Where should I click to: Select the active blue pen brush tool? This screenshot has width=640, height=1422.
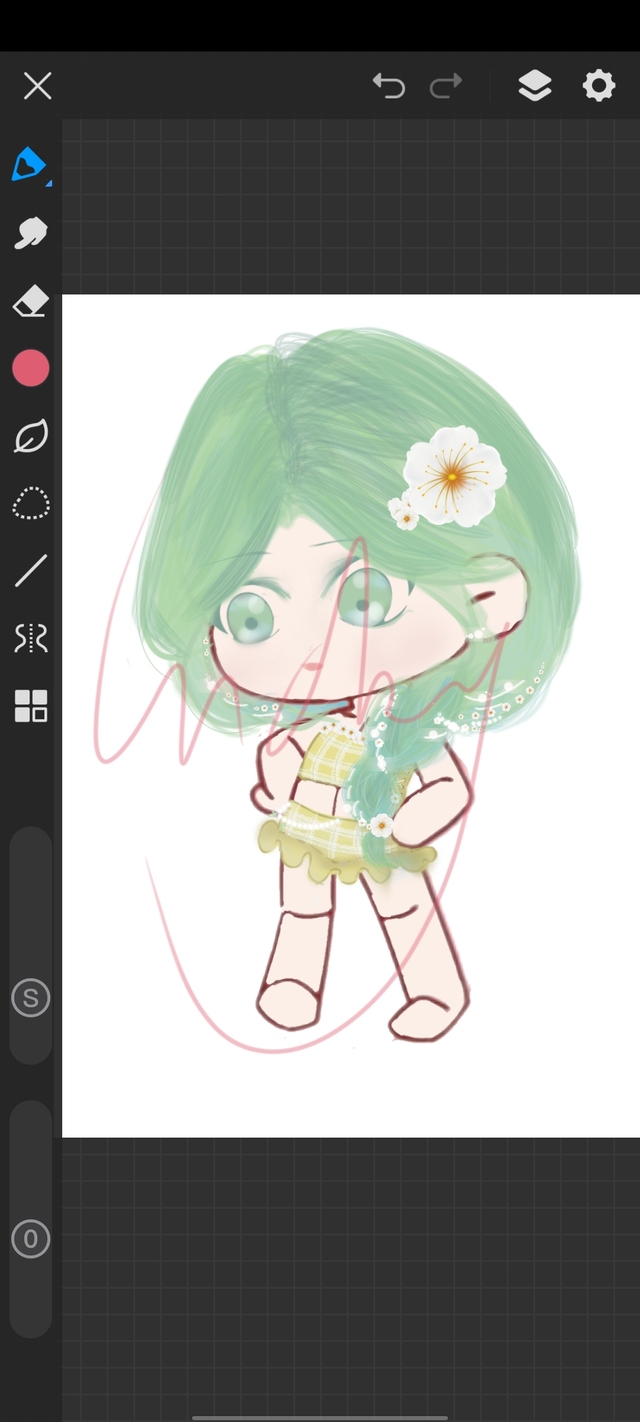[28, 164]
